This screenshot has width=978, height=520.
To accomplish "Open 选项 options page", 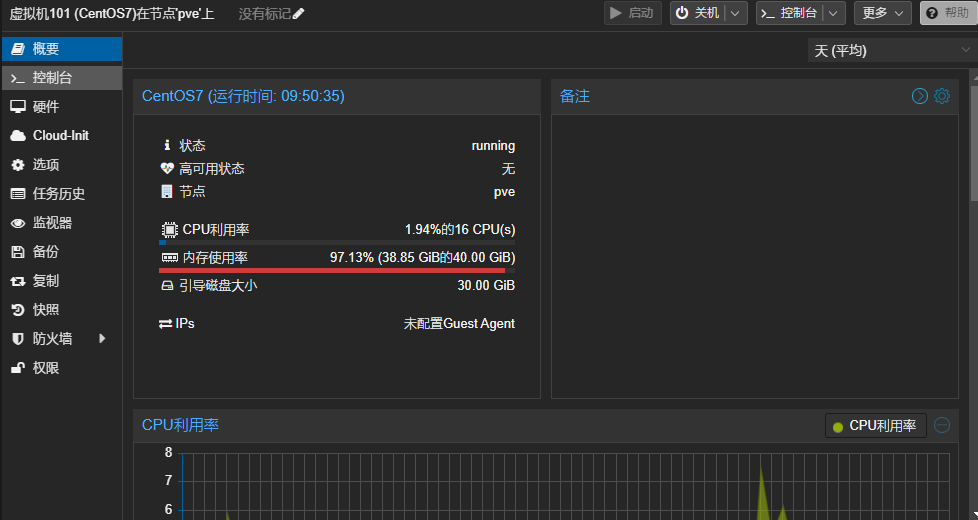I will pyautogui.click(x=62, y=165).
